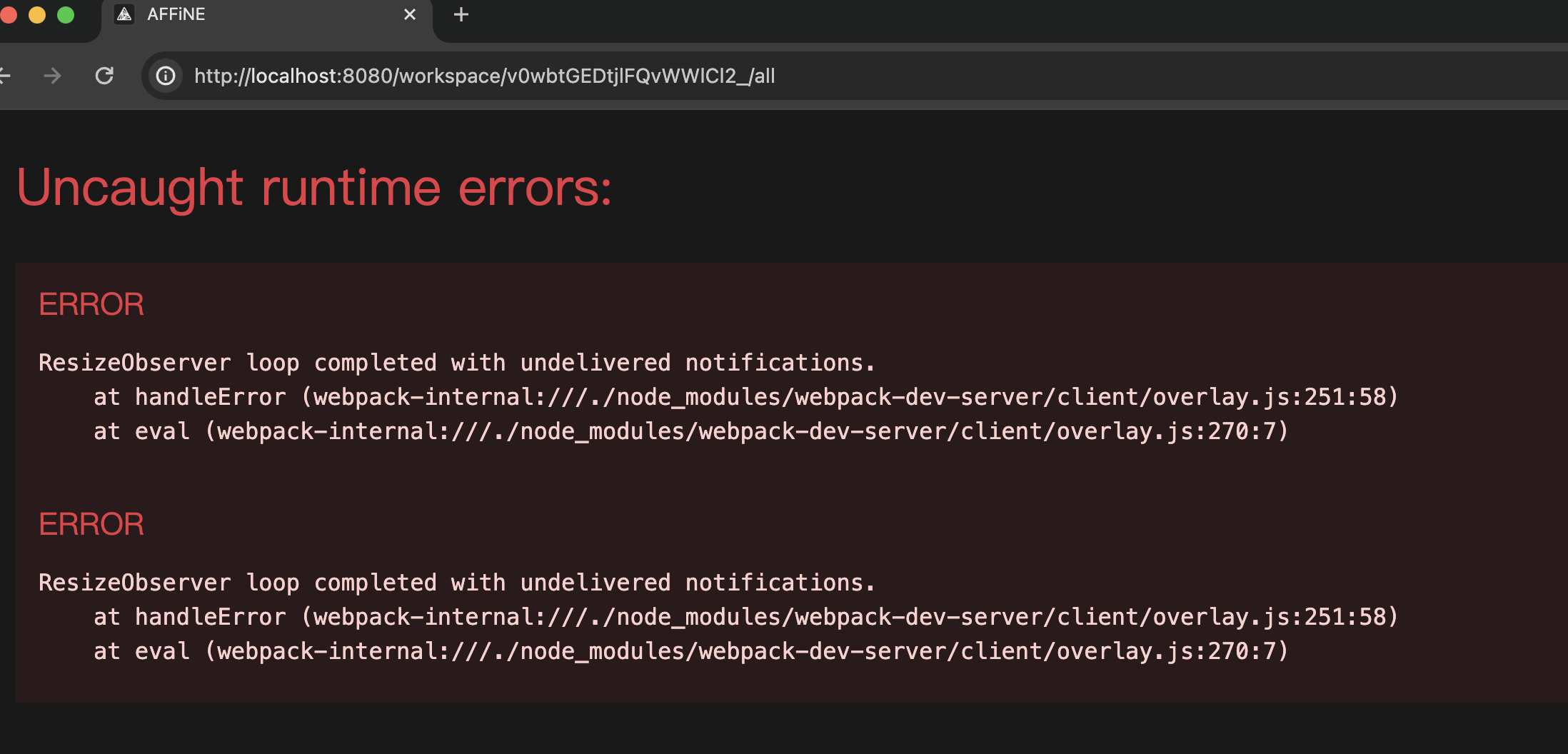The height and width of the screenshot is (754, 1568).
Task: Click first eval overlay.js:270:7 stack line
Action: [x=691, y=431]
